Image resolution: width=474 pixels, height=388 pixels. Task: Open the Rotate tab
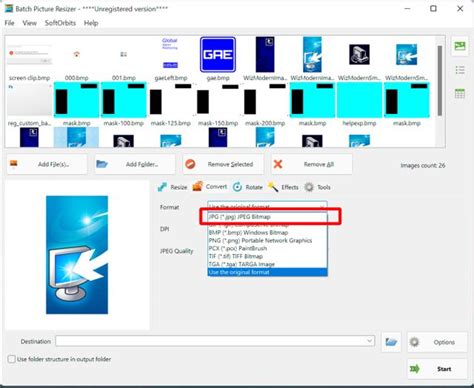coord(248,187)
